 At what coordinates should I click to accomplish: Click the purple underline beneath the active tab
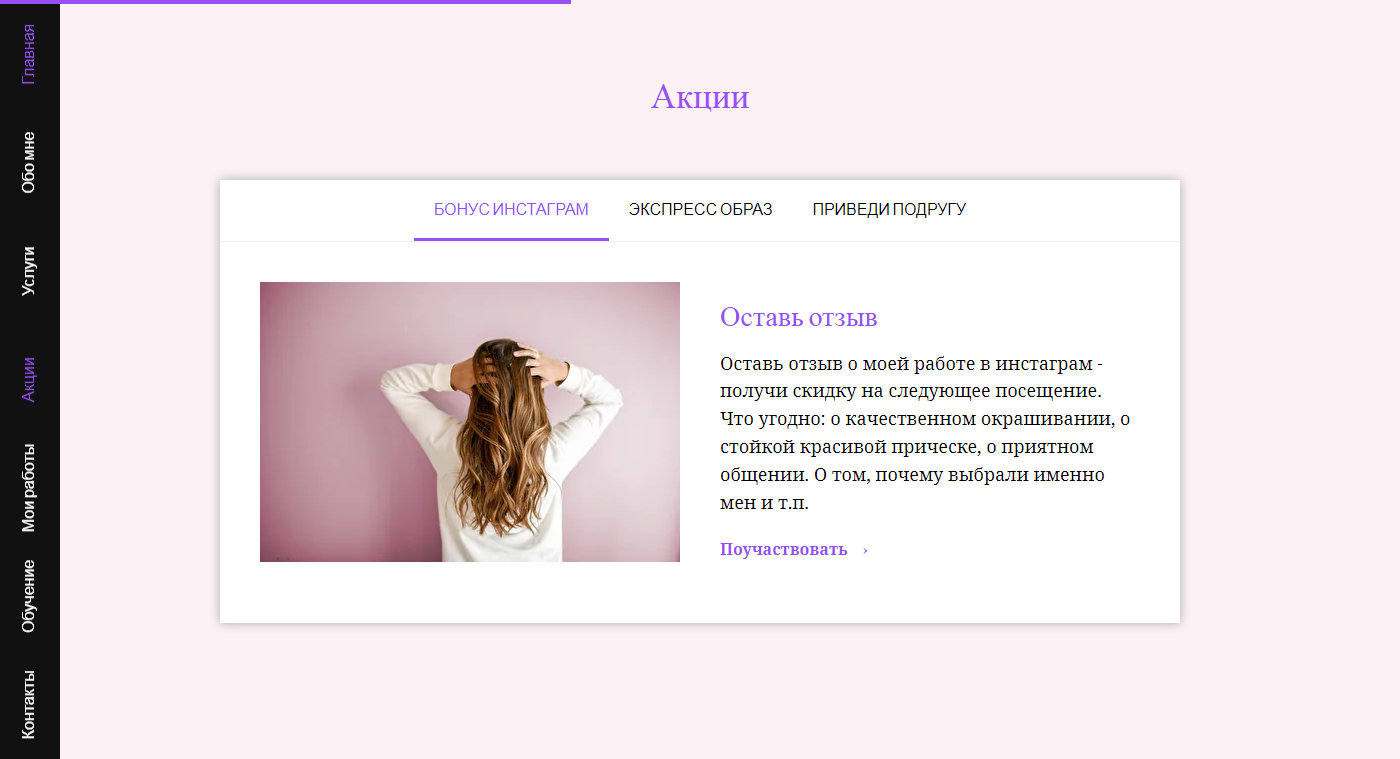pos(511,239)
